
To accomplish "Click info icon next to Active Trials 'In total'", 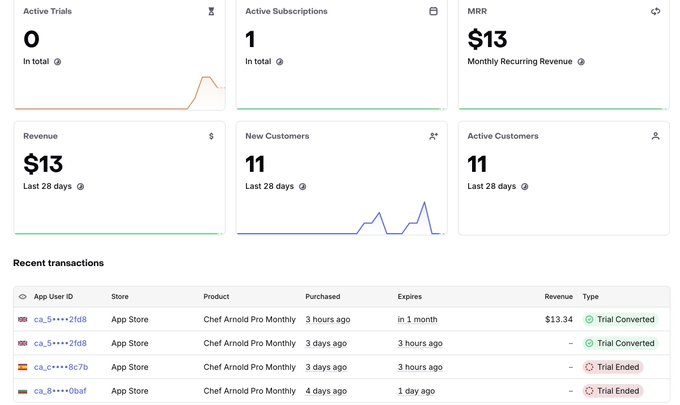I will click(x=57, y=62).
